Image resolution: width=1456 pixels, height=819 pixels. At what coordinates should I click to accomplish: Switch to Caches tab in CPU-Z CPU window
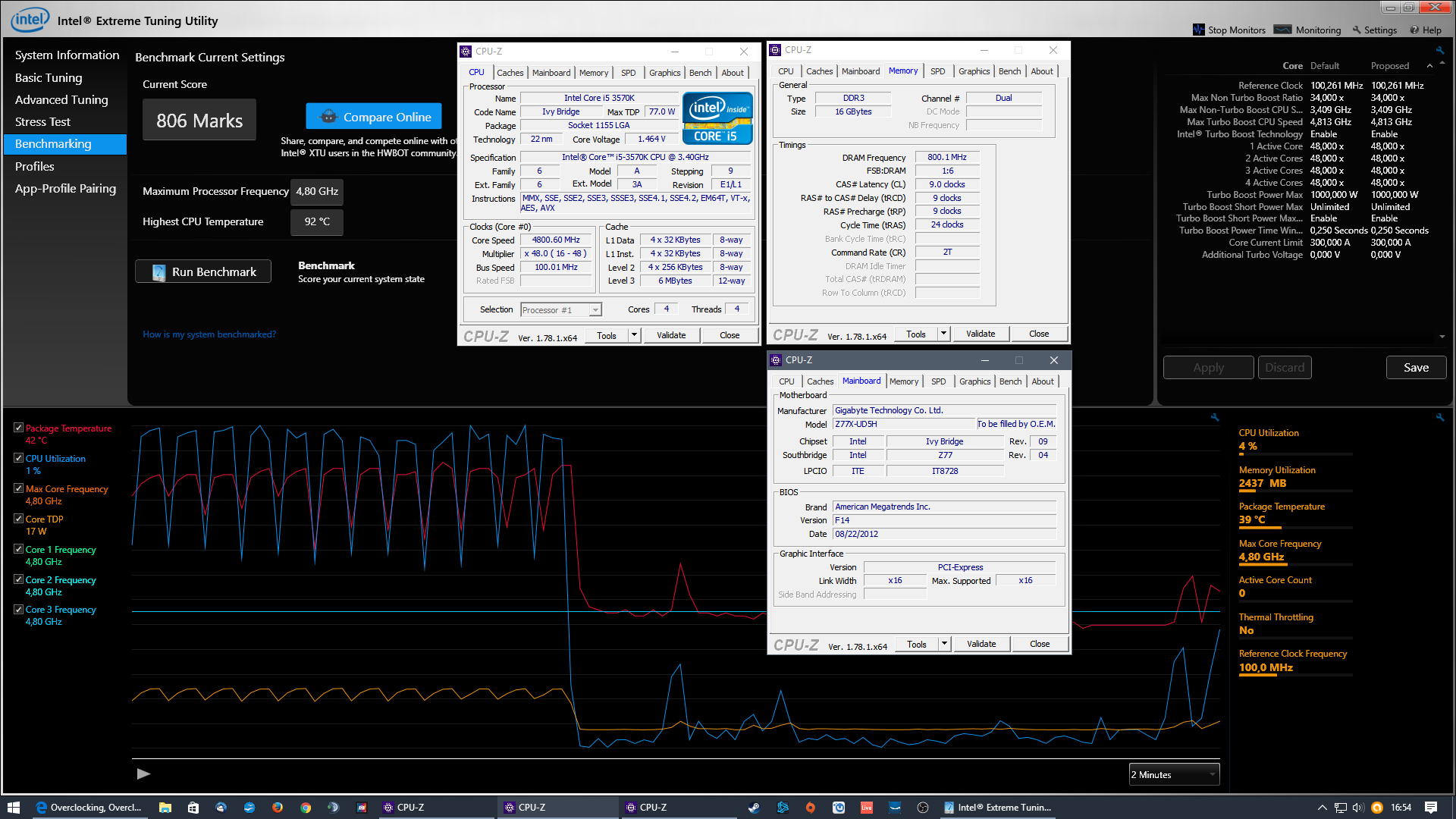pos(510,73)
